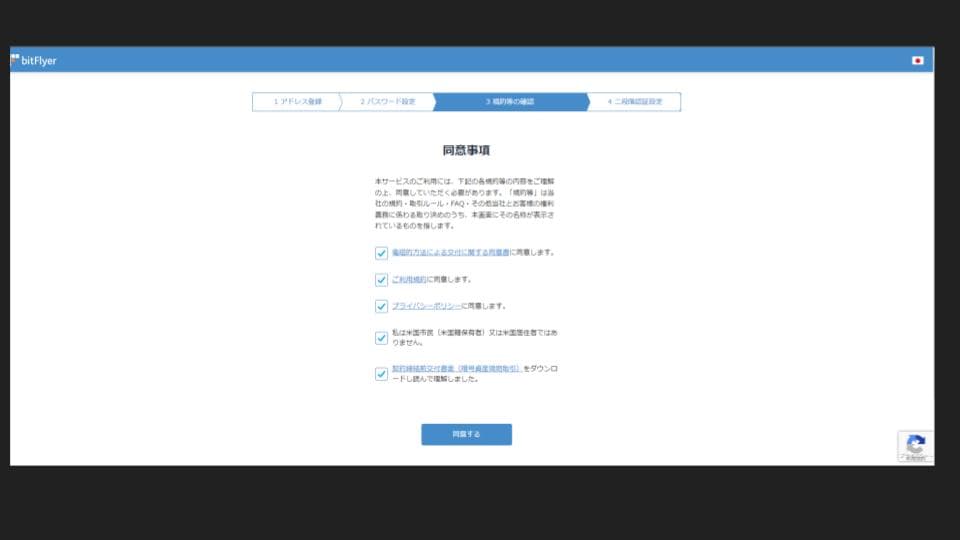The height and width of the screenshot is (540, 960).
Task: Open the ご利用規約 link
Action: (409, 279)
